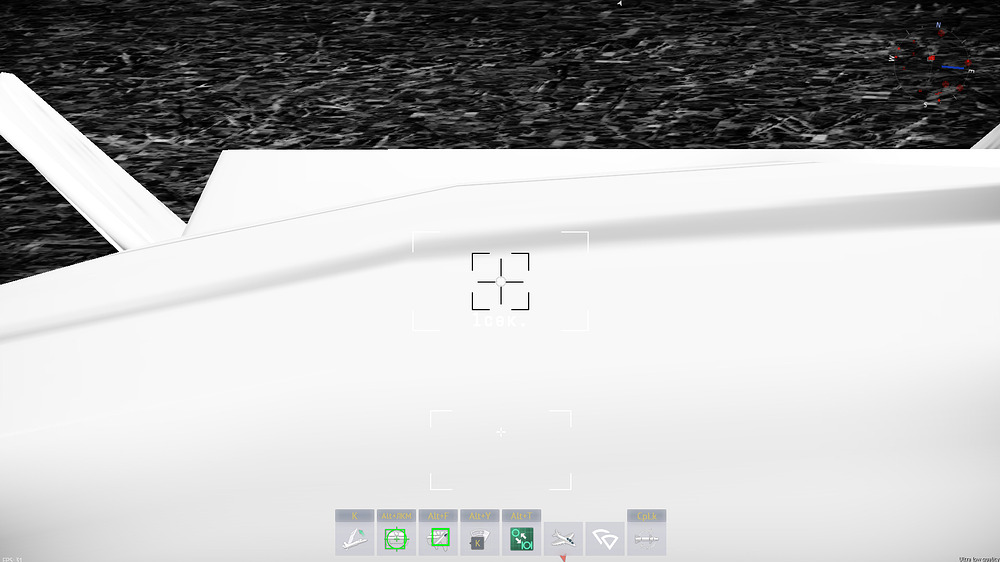The width and height of the screenshot is (1000, 562).
Task: Select the missile weapon icon under CpLk
Action: point(647,538)
